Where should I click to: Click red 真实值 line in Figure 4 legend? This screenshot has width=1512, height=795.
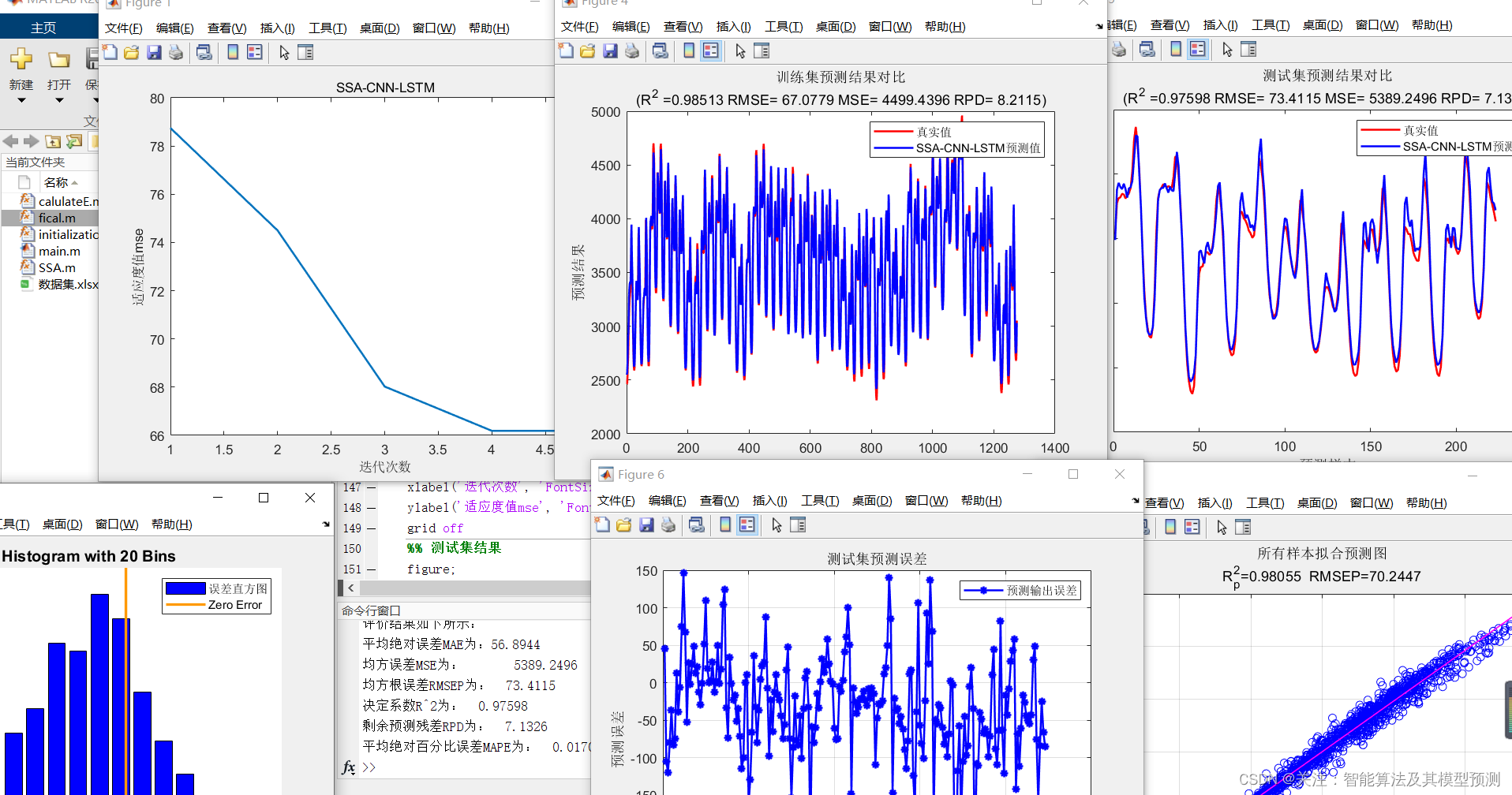894,132
